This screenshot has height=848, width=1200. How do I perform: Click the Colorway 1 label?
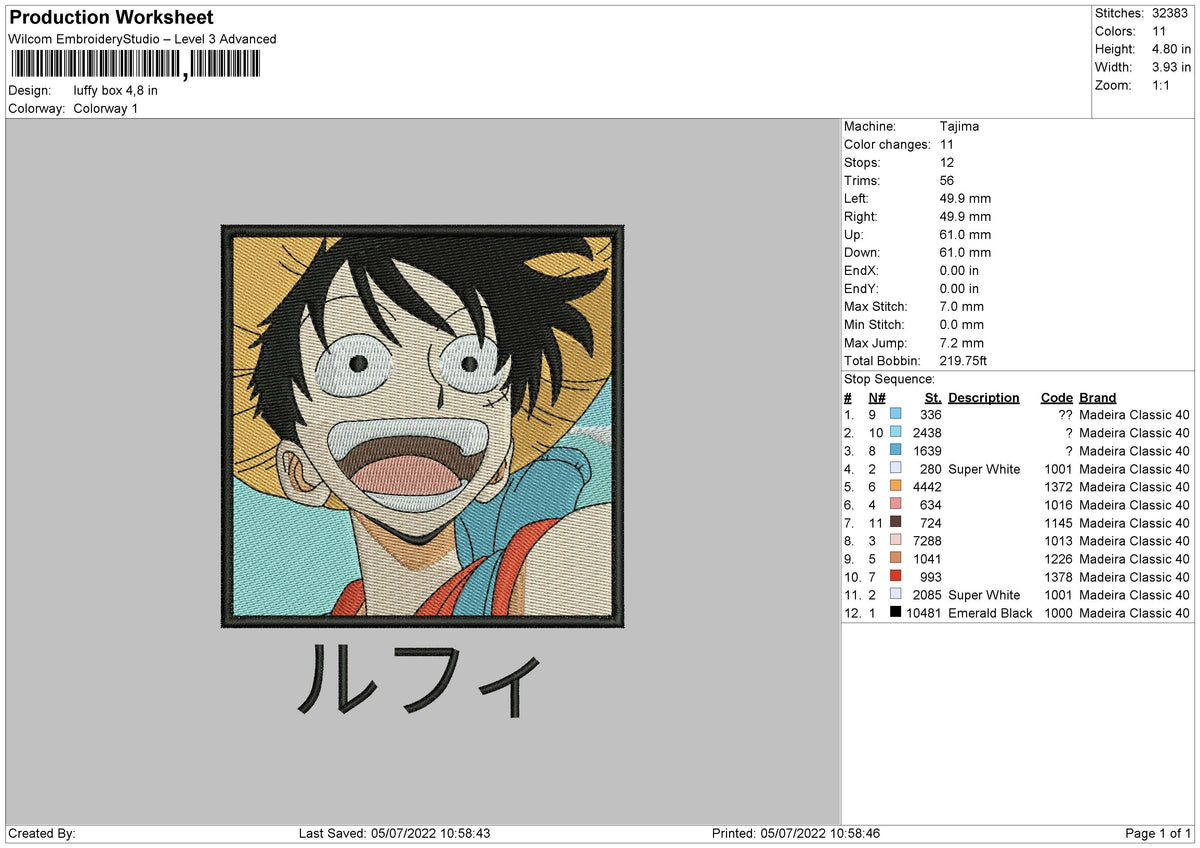[105, 108]
